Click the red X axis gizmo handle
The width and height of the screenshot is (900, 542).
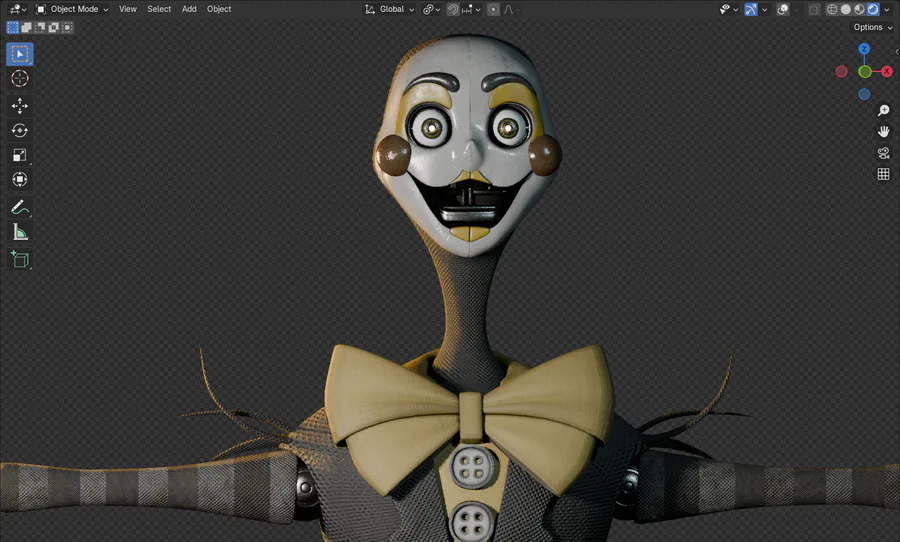(887, 71)
